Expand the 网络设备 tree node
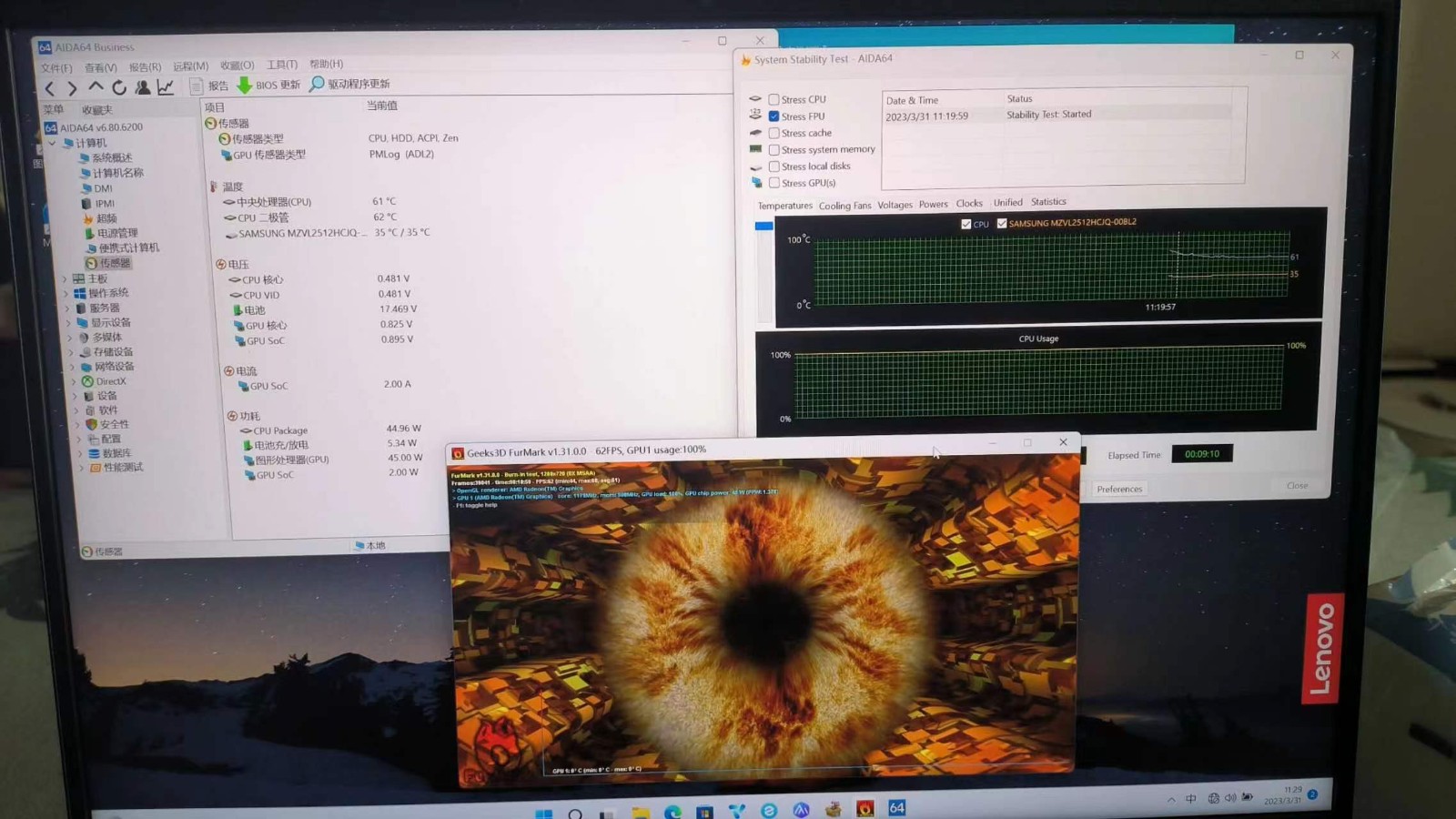 (74, 367)
